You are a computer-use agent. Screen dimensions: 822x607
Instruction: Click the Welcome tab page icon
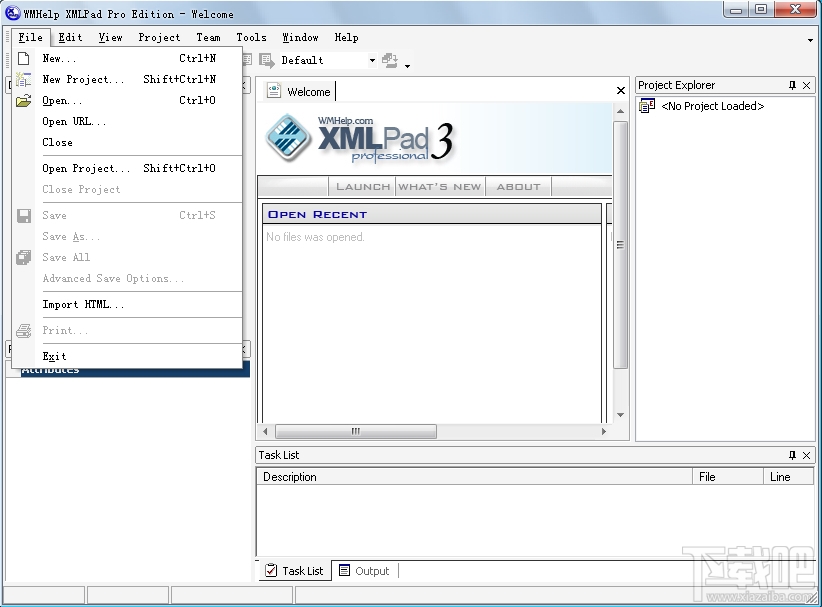point(274,91)
